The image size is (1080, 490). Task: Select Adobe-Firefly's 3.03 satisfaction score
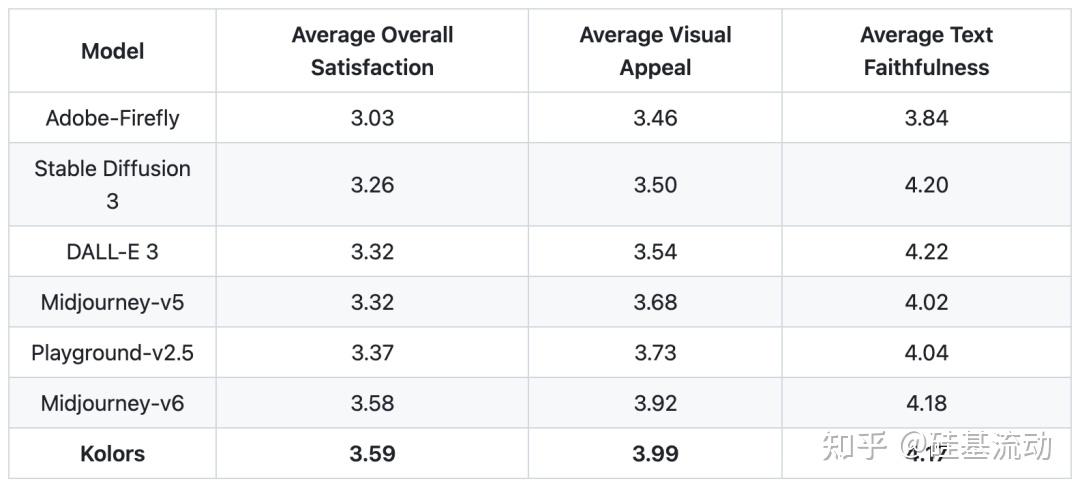coord(372,118)
